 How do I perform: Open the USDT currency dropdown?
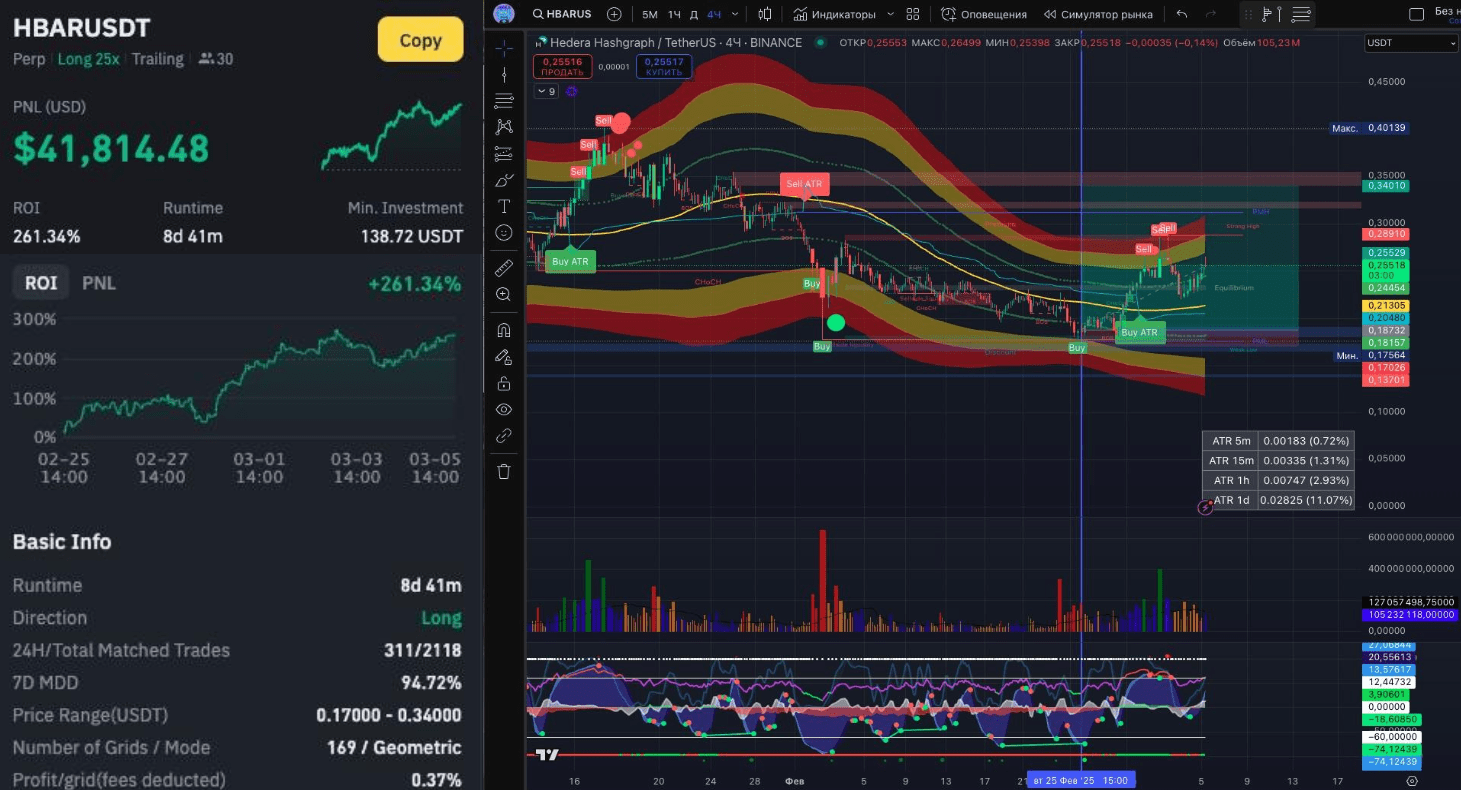pyautogui.click(x=1411, y=43)
